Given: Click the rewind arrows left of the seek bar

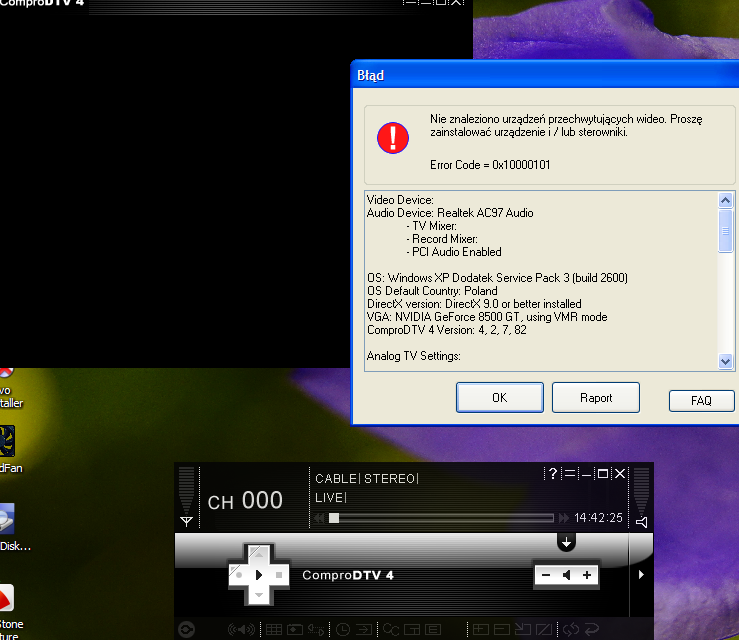Looking at the screenshot, I should pos(320,518).
